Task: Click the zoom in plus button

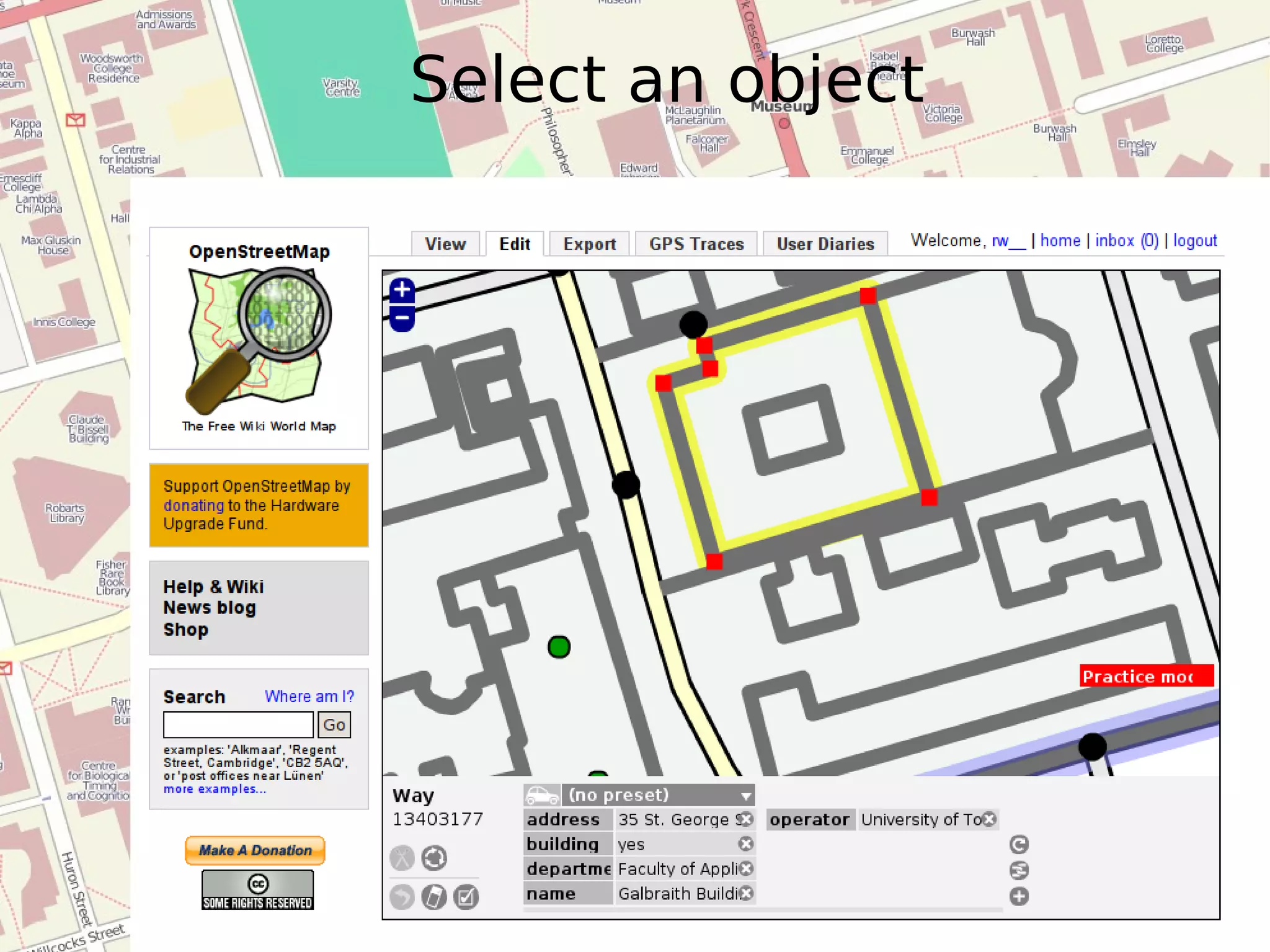Action: (402, 290)
